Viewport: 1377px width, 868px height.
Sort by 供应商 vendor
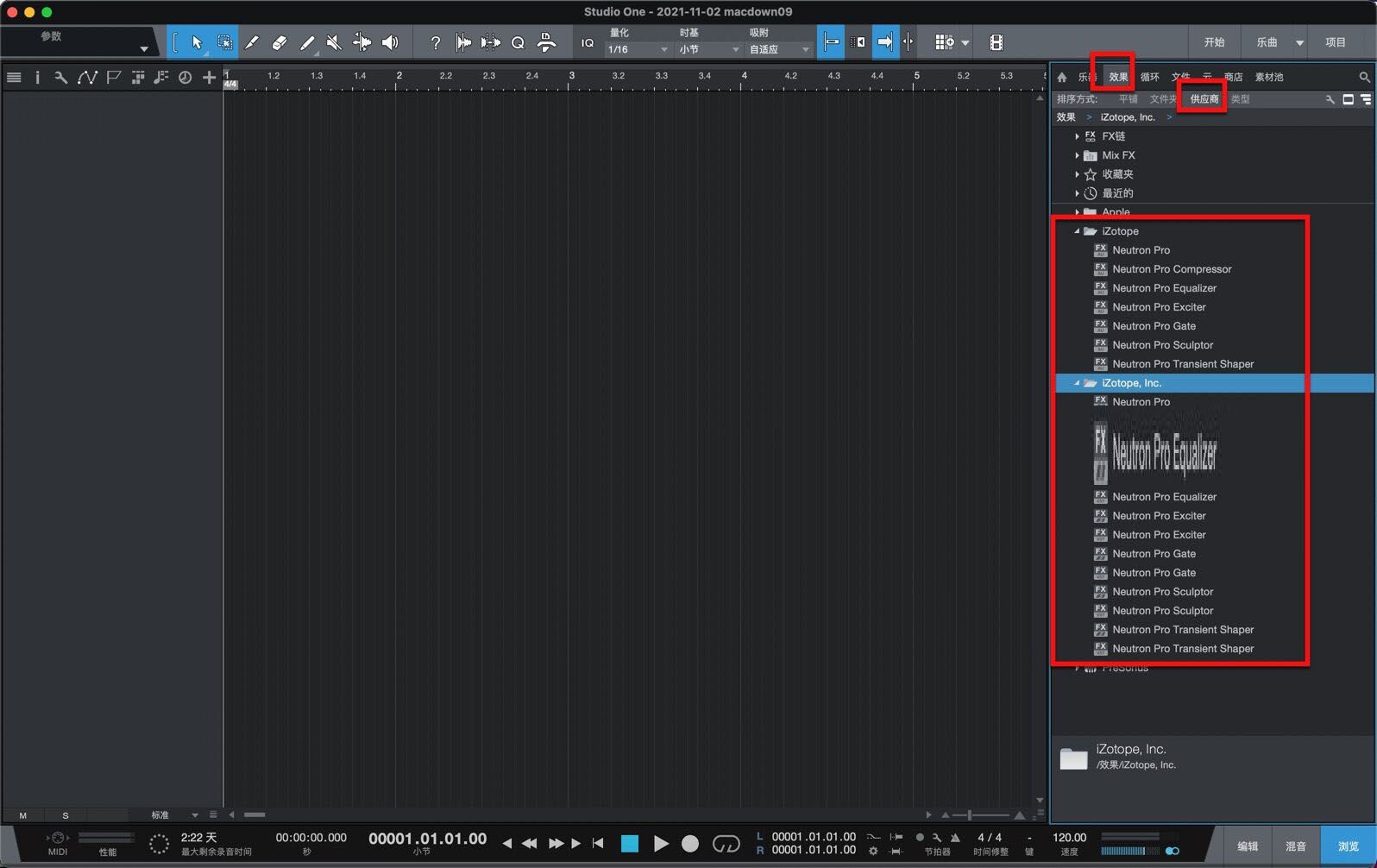click(1204, 99)
